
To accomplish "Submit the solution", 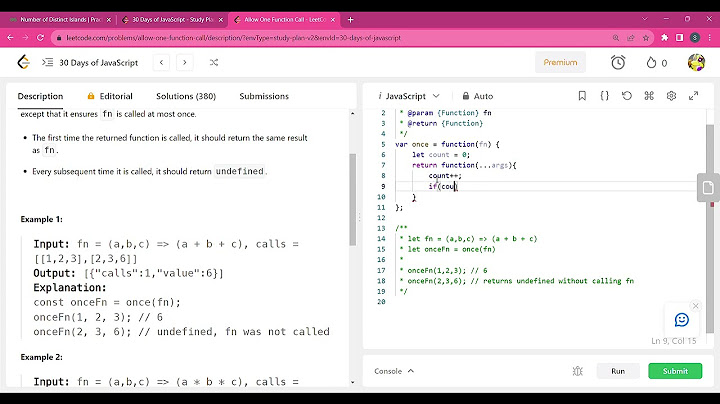I will tap(675, 371).
